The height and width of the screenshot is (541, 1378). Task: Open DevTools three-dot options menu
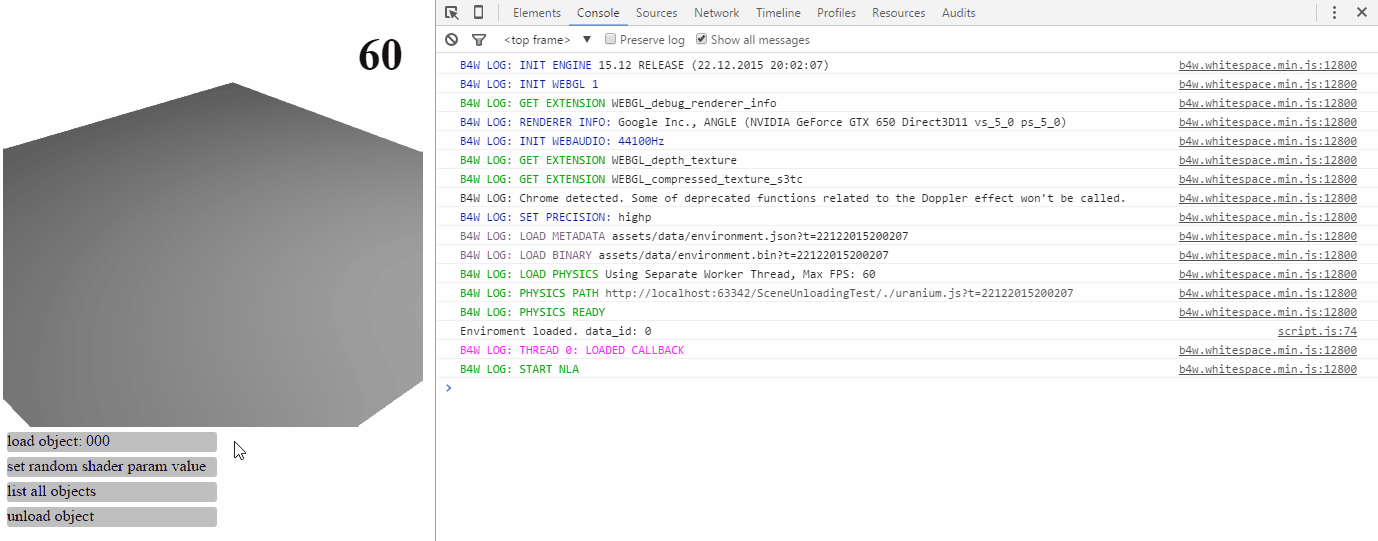[x=1334, y=13]
